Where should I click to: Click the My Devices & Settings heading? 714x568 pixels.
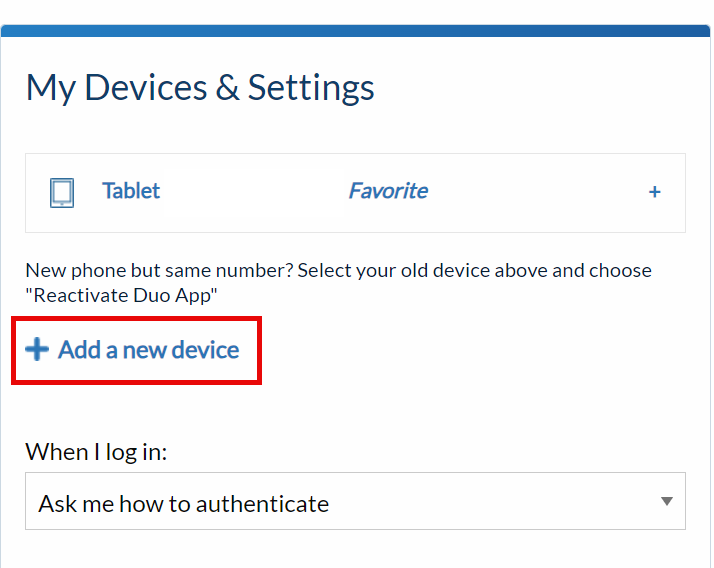200,87
